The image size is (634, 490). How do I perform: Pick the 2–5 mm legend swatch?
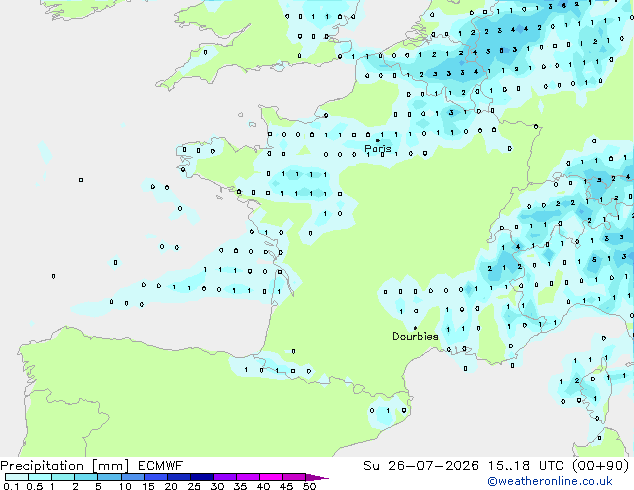coord(86,477)
